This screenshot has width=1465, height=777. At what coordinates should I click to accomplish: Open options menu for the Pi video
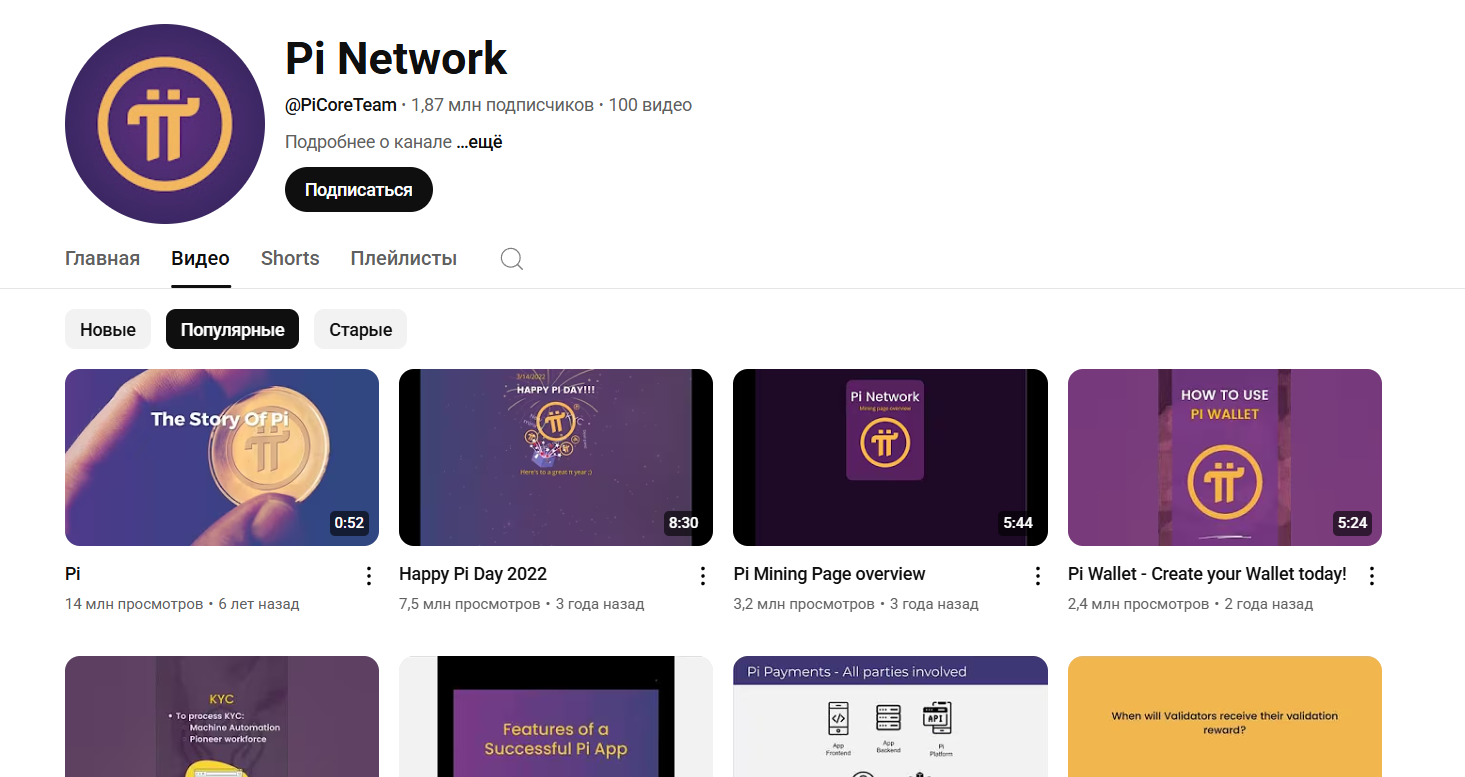[x=368, y=576]
